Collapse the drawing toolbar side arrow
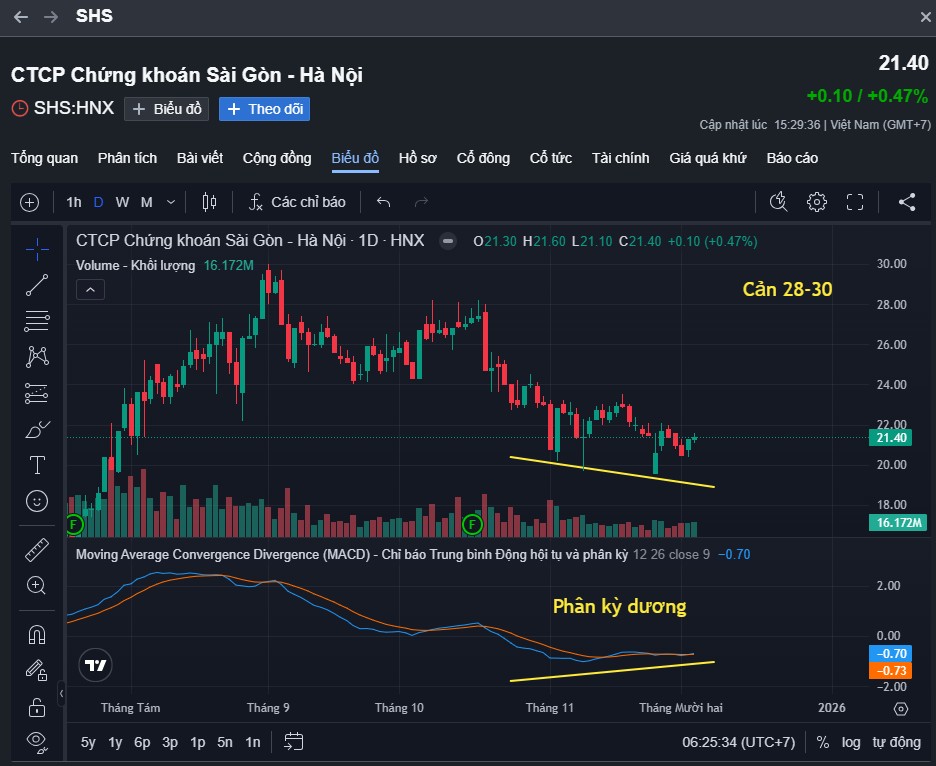This screenshot has height=766, width=936. (61, 694)
